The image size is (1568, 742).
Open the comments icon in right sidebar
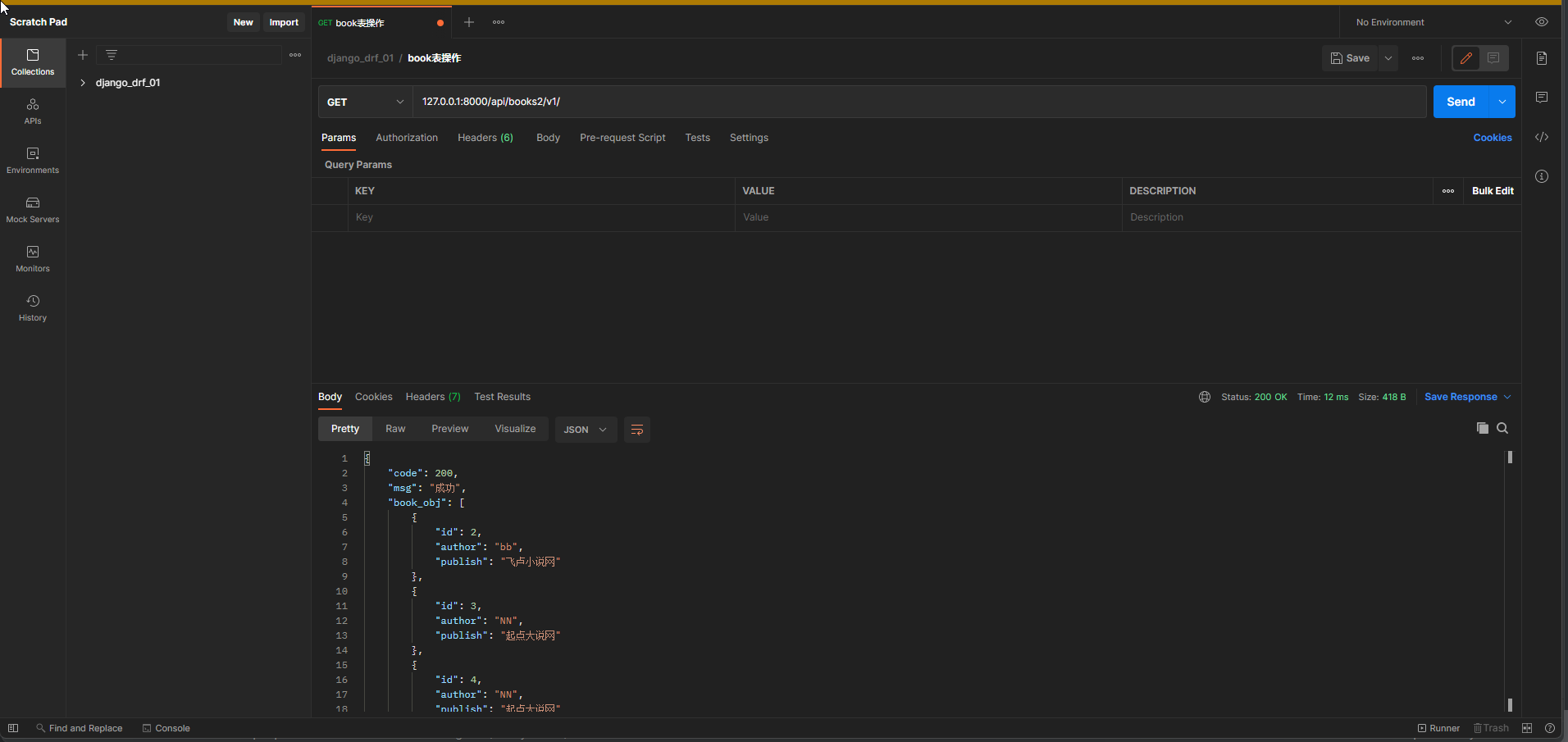pos(1542,98)
